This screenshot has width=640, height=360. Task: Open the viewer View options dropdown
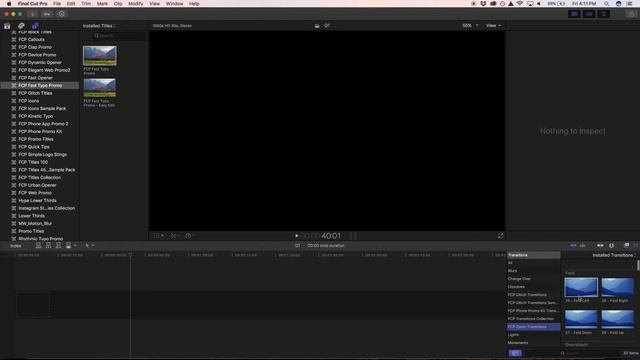pos(493,25)
